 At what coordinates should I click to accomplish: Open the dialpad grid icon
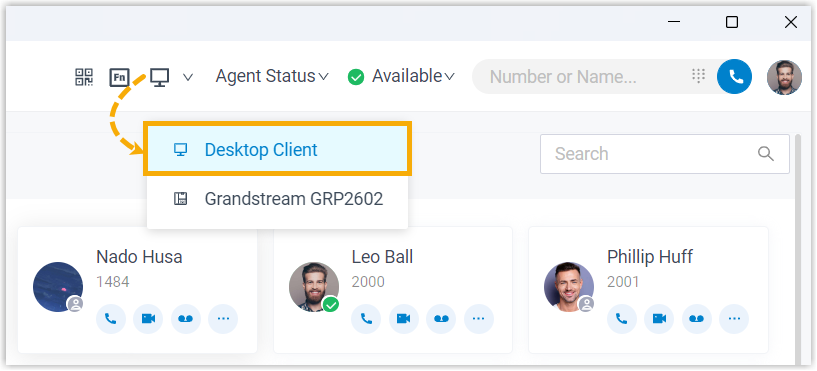pyautogui.click(x=698, y=76)
